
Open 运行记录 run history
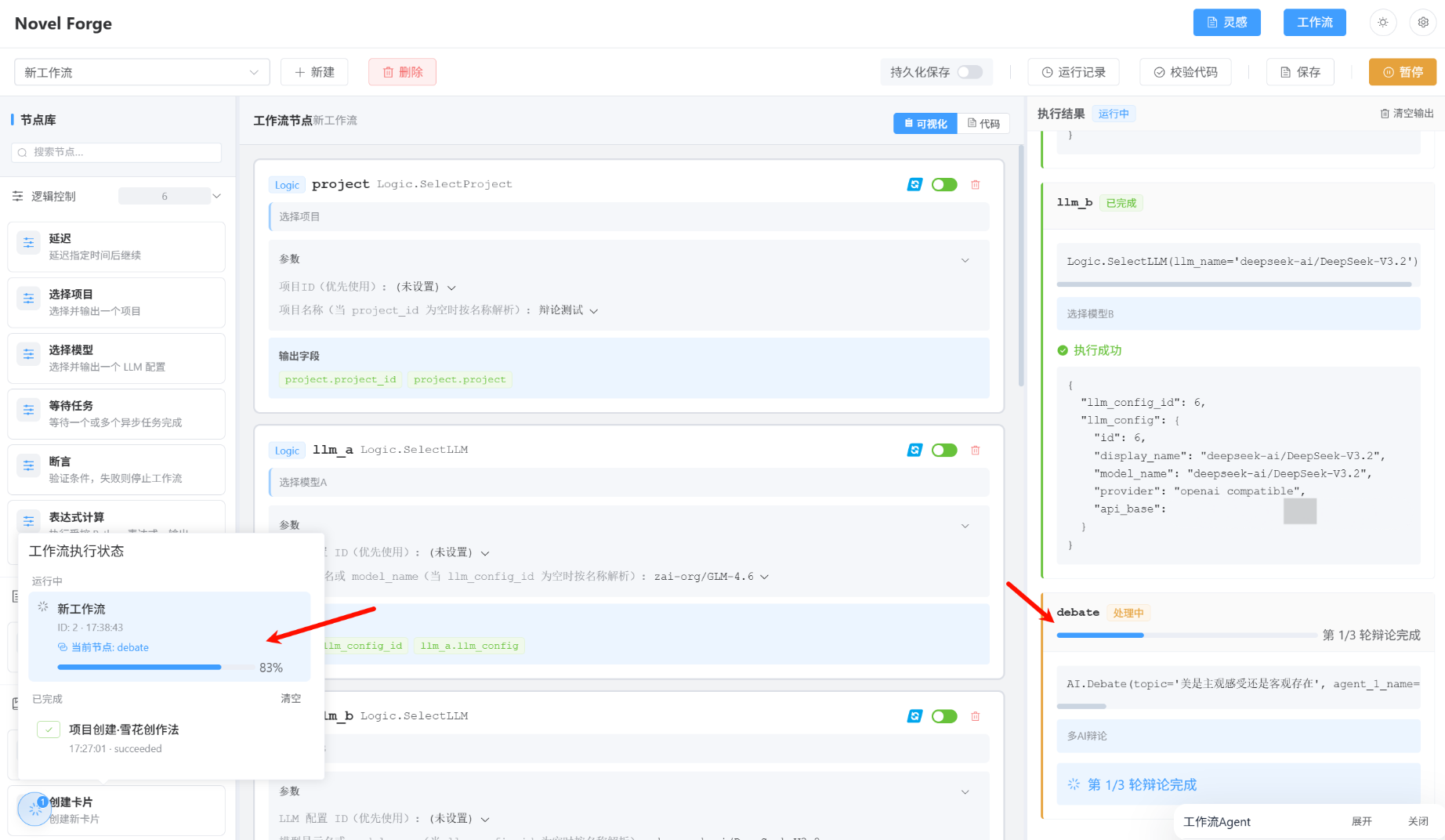(1074, 72)
